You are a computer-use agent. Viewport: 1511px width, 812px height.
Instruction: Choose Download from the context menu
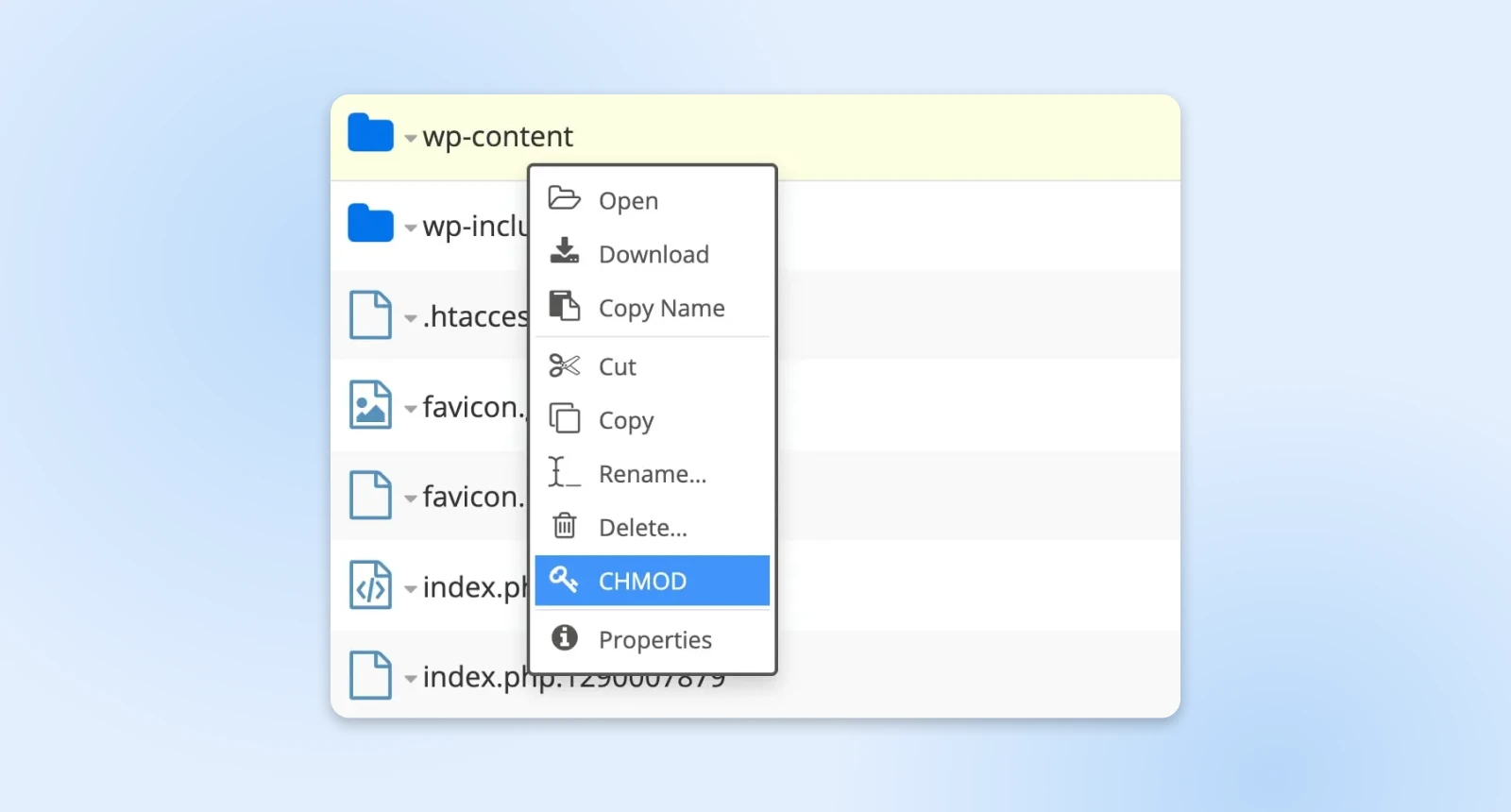coord(653,254)
